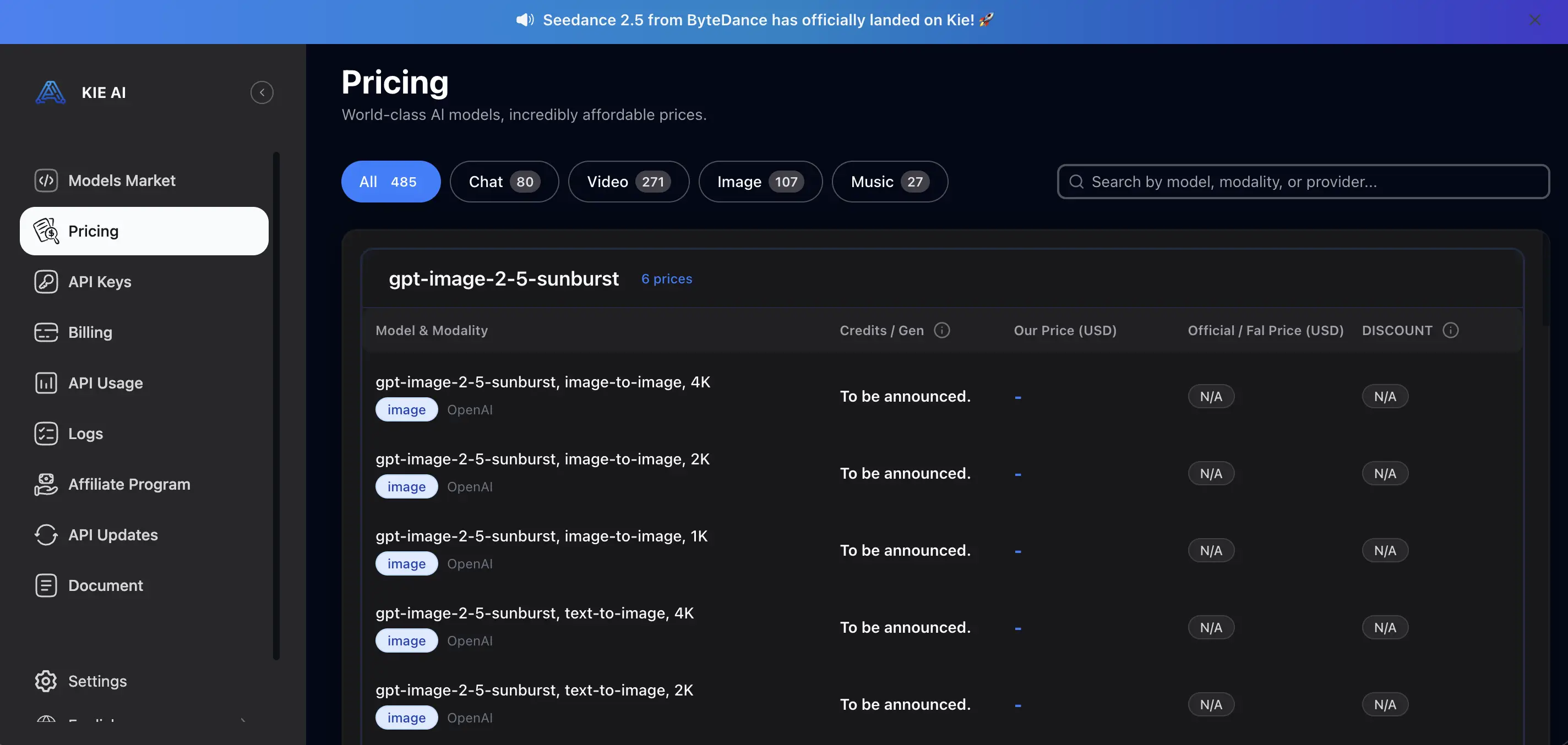Screen dimensions: 1568x745
Task: Focus the model search input field
Action: coord(1303,182)
